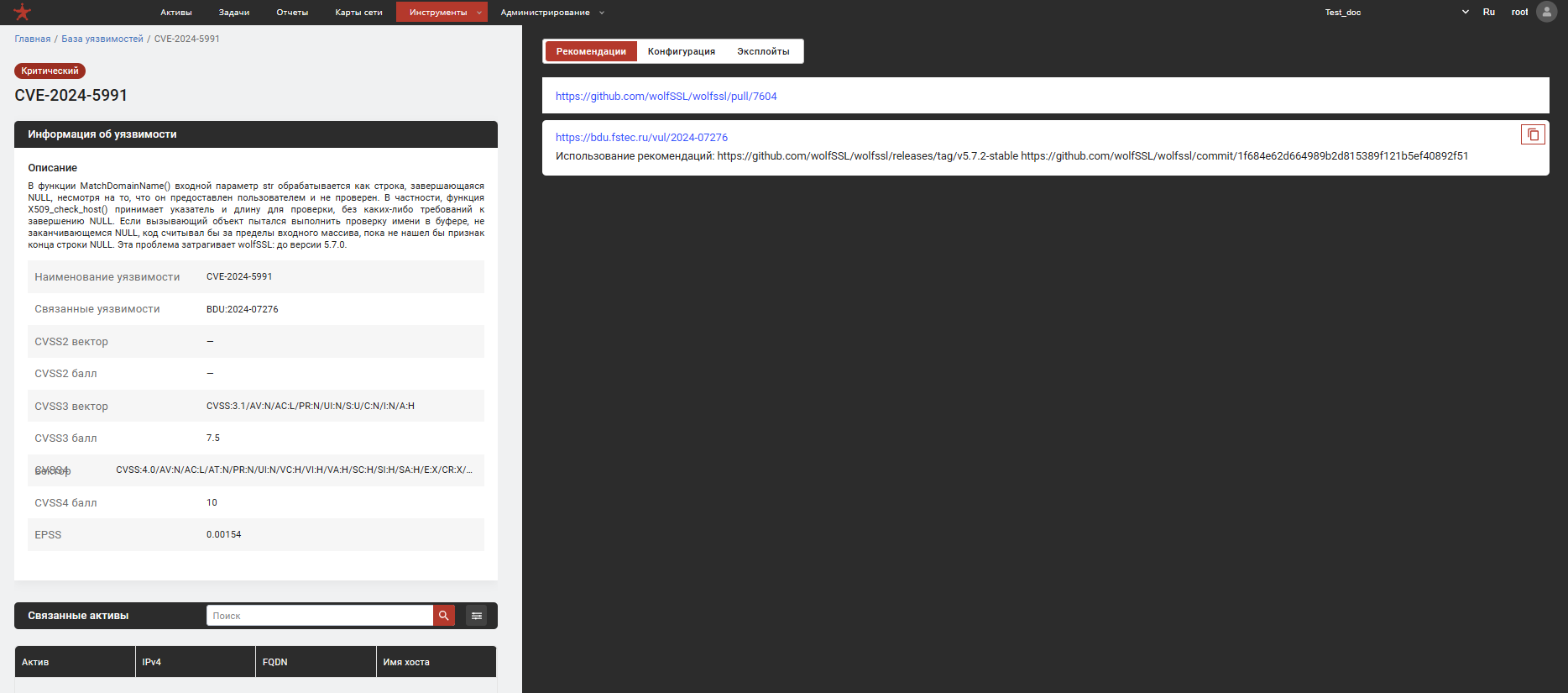The image size is (1568, 693).
Task: Go to База уязвимостей breadcrumb
Action: click(102, 39)
